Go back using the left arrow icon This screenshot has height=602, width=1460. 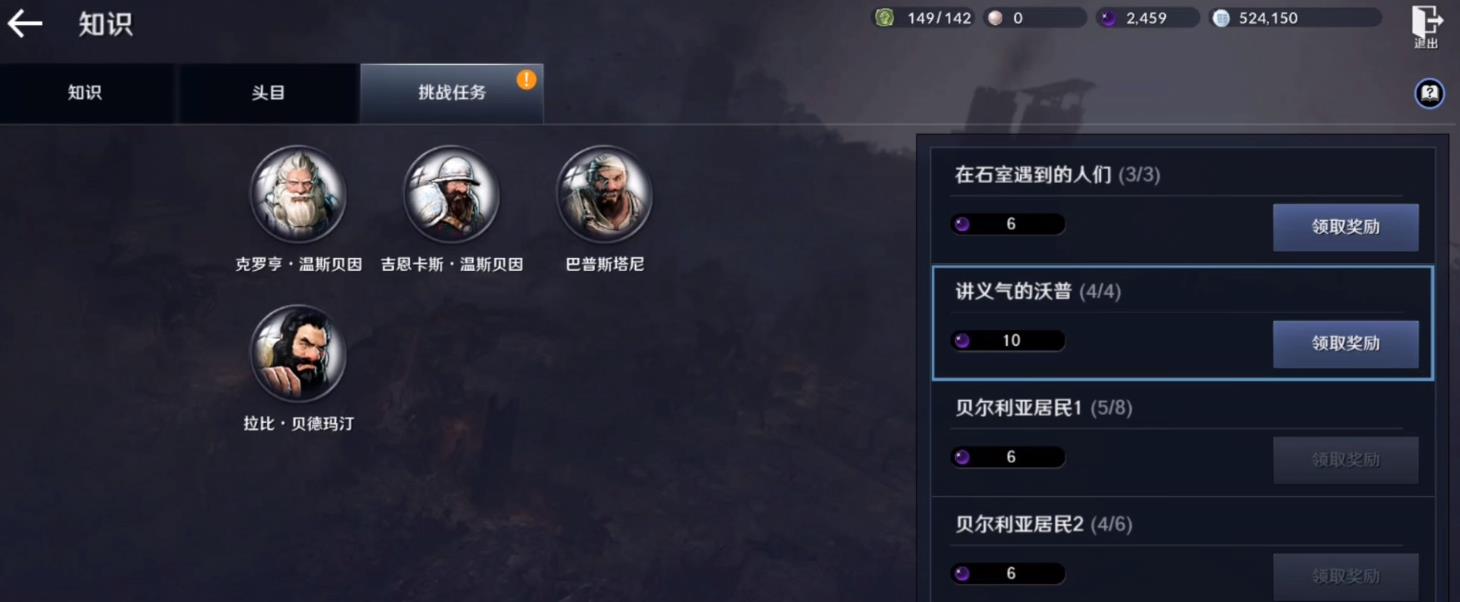tap(25, 23)
